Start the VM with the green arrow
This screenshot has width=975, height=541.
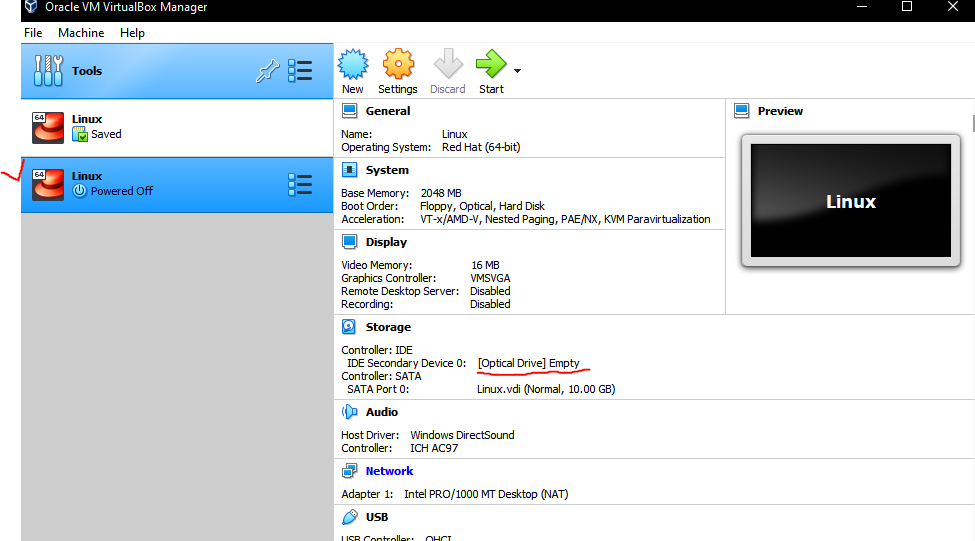click(491, 64)
